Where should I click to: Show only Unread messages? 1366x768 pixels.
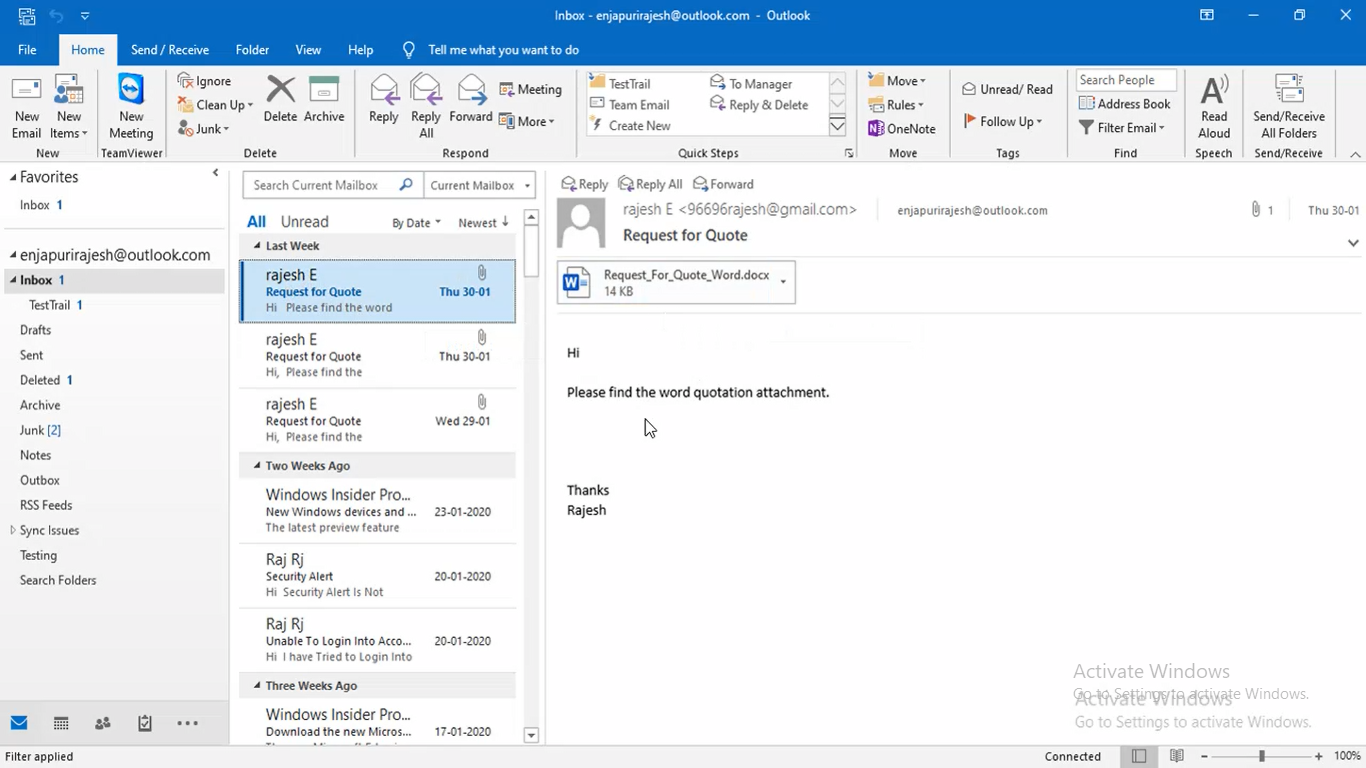click(304, 222)
